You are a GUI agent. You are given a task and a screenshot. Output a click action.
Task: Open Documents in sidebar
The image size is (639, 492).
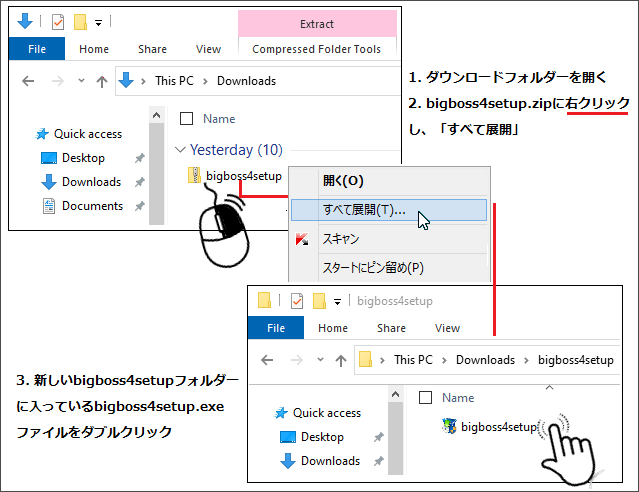(x=92, y=206)
